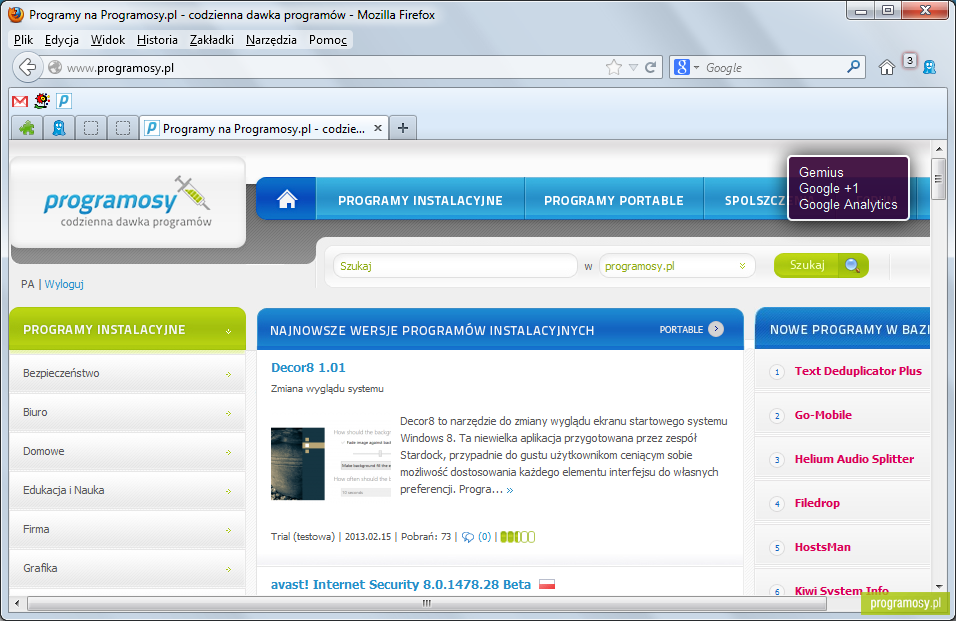The image size is (956, 621).
Task: Reload the page with the refresh icon
Action: (x=651, y=67)
